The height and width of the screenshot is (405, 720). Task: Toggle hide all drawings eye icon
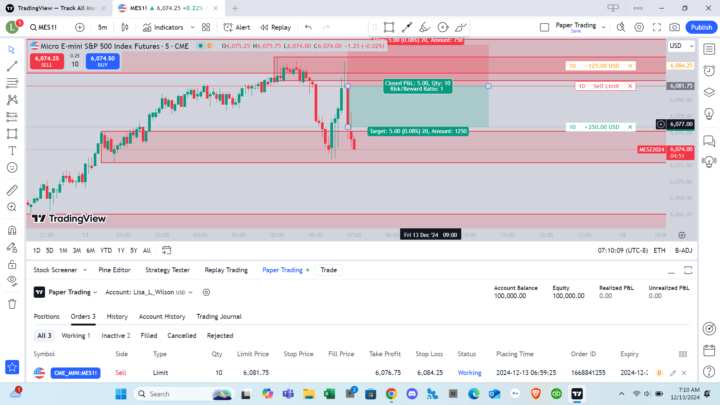pos(12,281)
